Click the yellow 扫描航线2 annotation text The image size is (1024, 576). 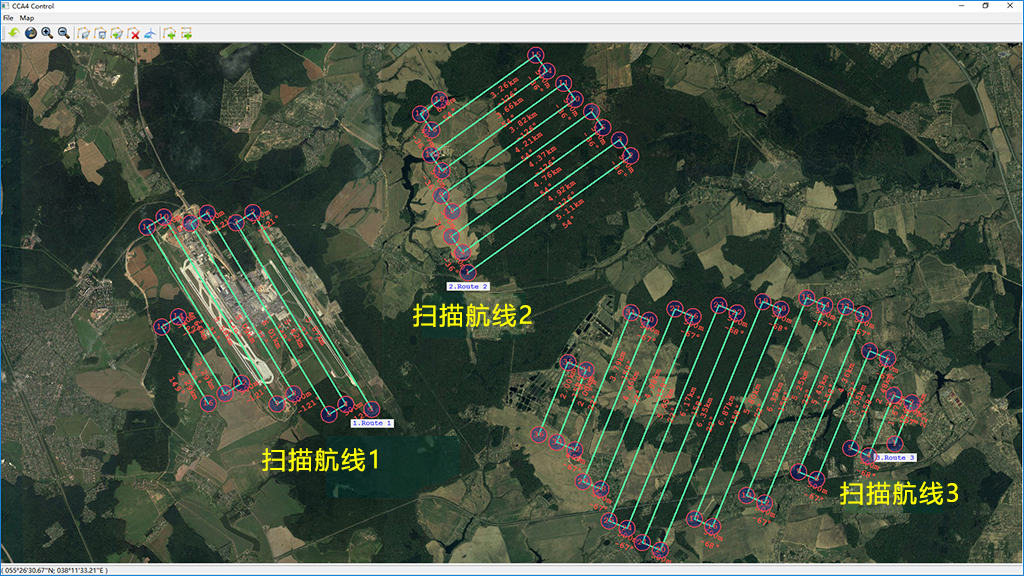(472, 316)
